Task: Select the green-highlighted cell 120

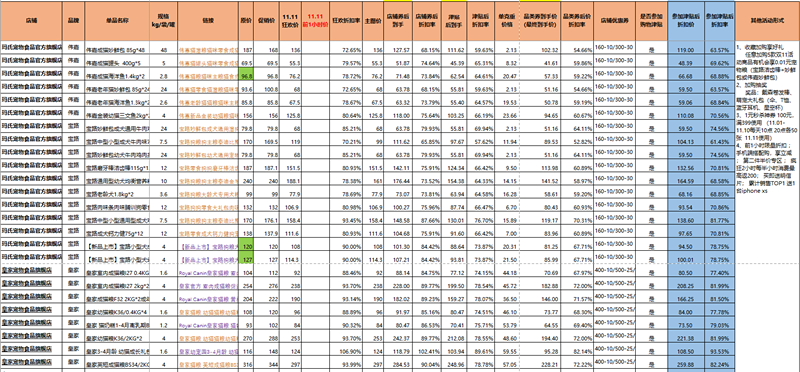Action: click(x=246, y=246)
